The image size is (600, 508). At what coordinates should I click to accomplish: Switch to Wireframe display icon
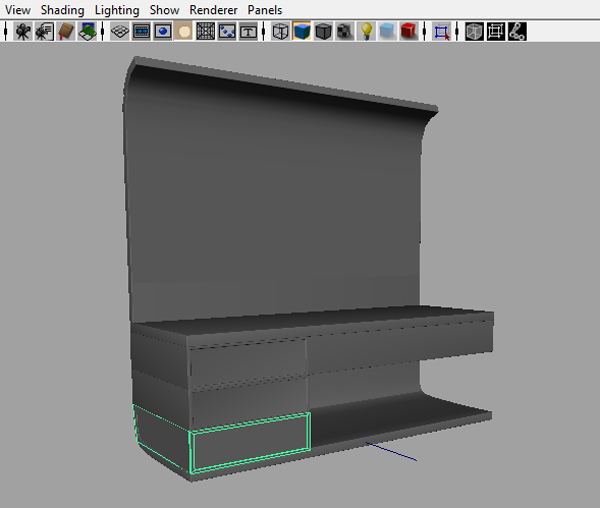click(280, 31)
